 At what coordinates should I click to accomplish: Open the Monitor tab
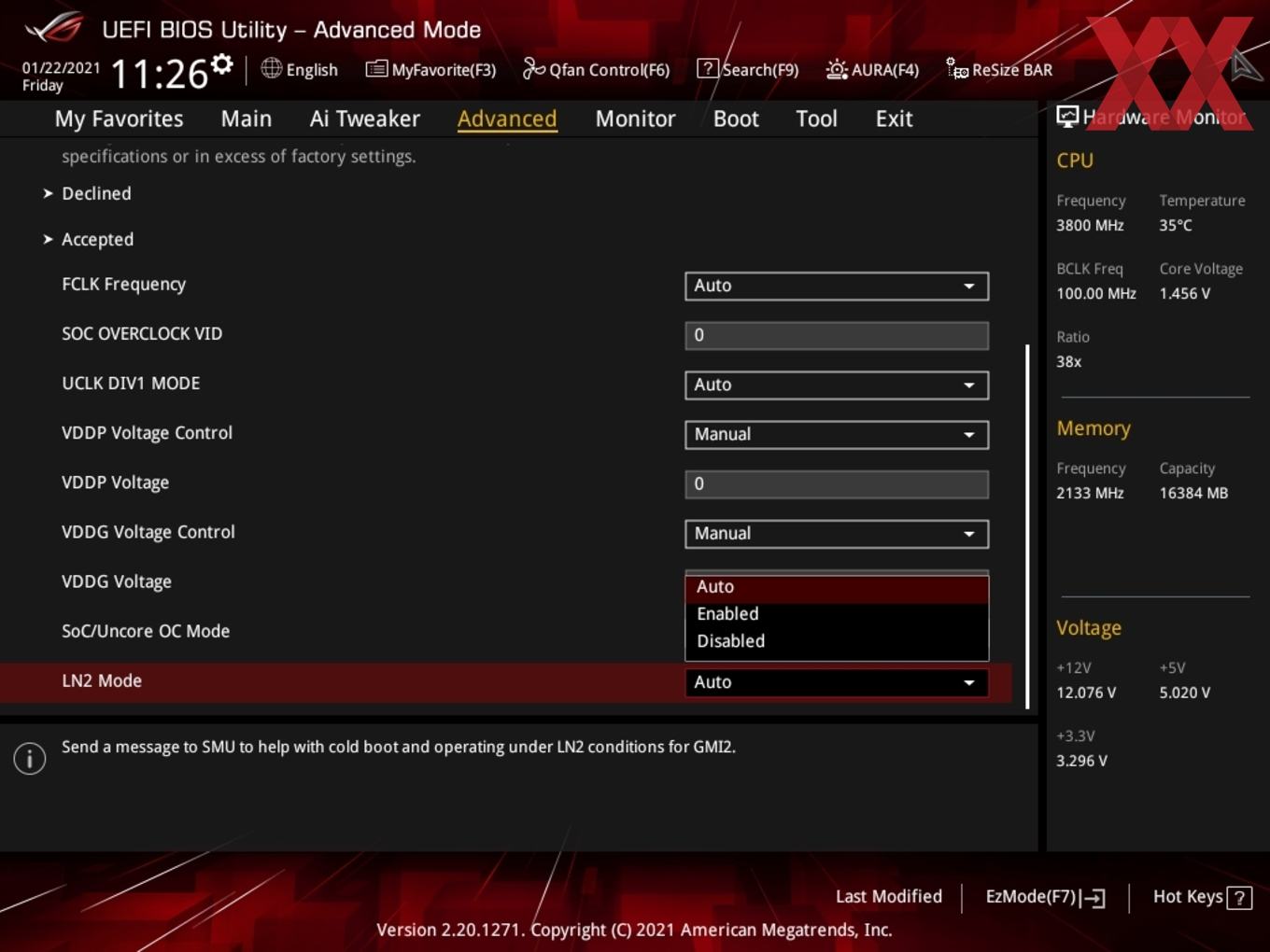tap(635, 119)
